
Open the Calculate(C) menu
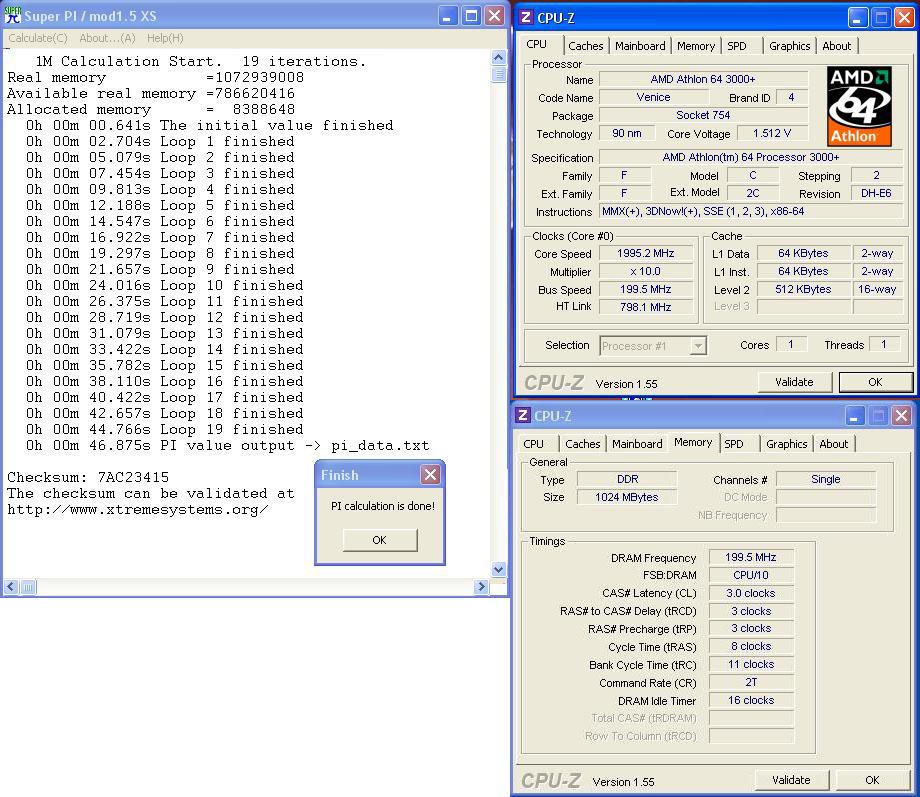click(38, 38)
